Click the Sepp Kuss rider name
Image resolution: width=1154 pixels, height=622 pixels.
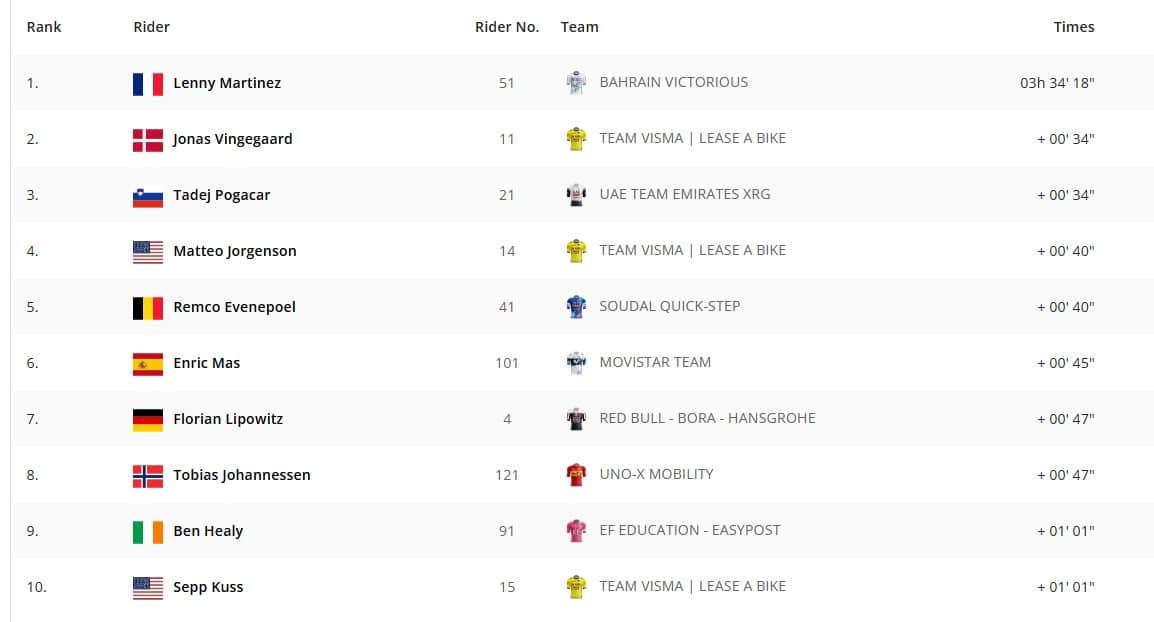point(208,587)
